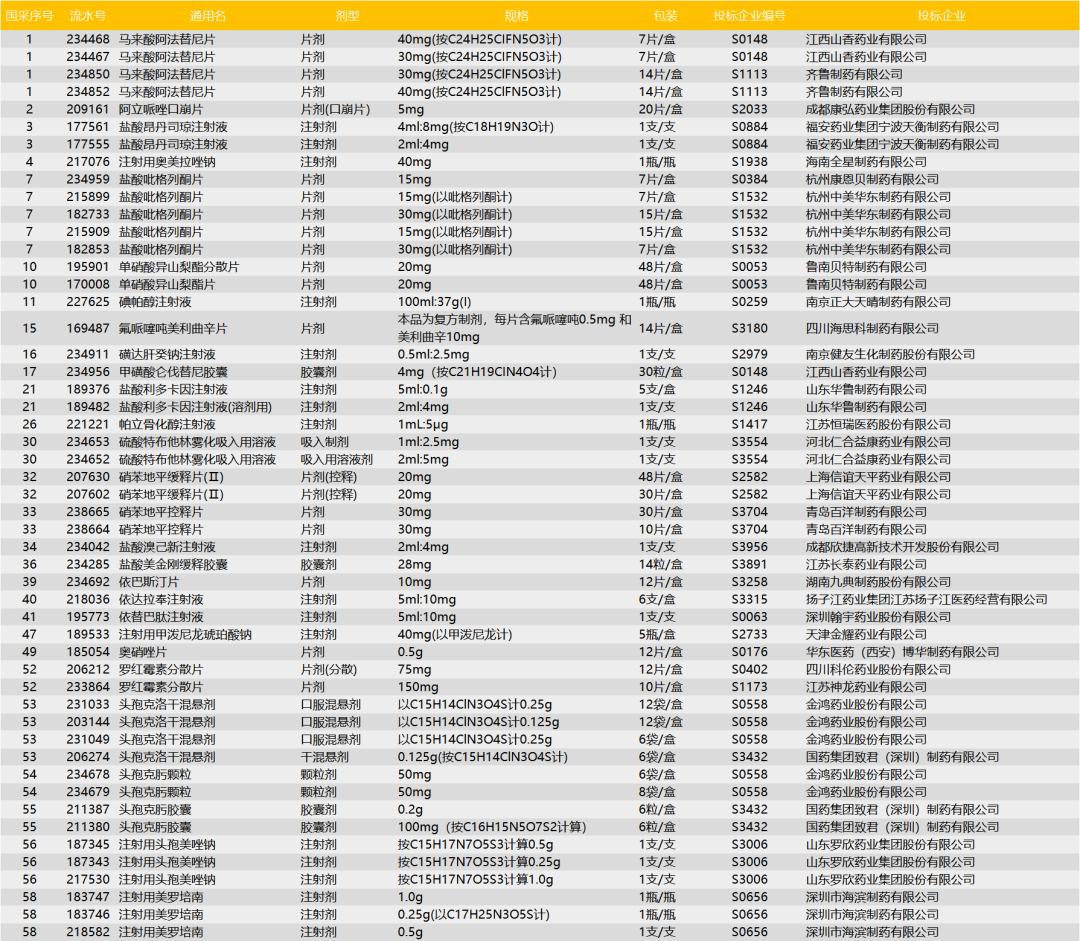This screenshot has height=941, width=1080.
Task: Click dosage form 吸入制剂
Action: click(324, 442)
